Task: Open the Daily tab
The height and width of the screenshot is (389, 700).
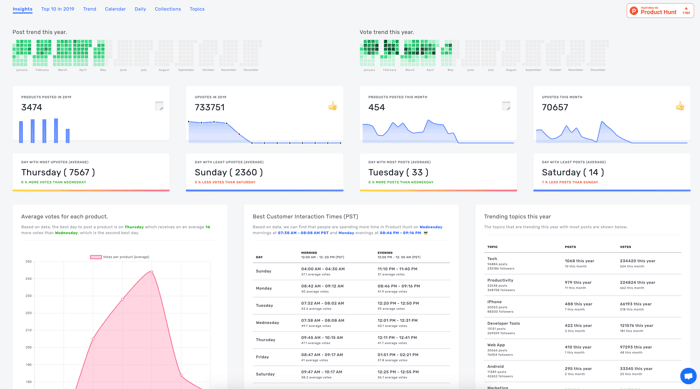Action: click(x=140, y=9)
